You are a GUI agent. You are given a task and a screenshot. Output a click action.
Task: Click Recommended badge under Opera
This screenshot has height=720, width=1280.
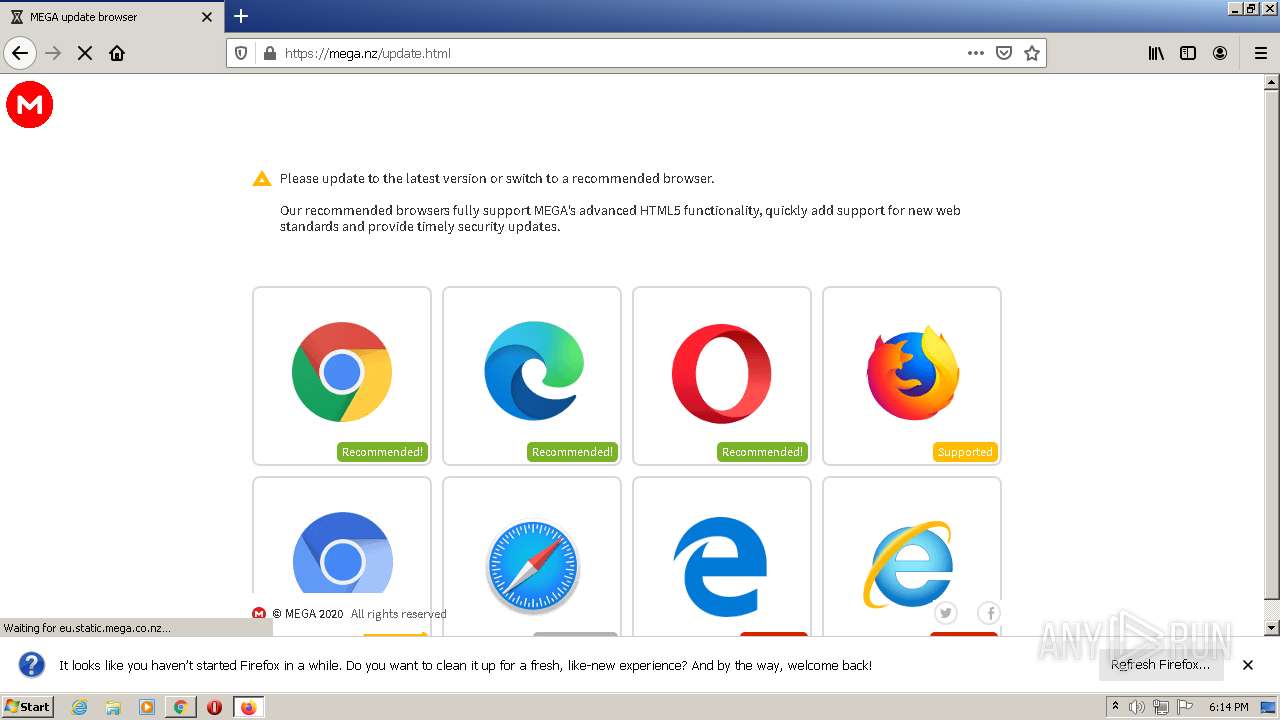click(762, 452)
